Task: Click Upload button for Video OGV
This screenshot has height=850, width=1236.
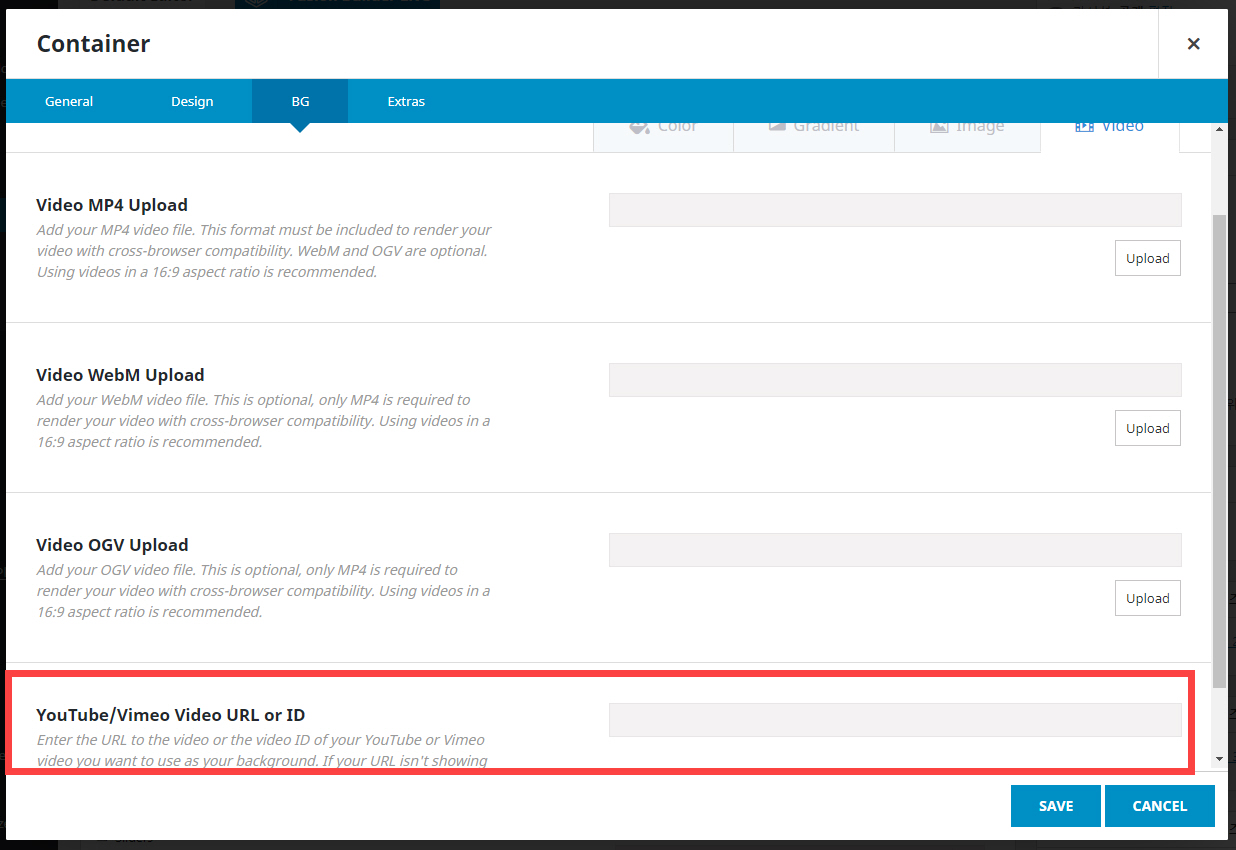Action: click(x=1148, y=598)
